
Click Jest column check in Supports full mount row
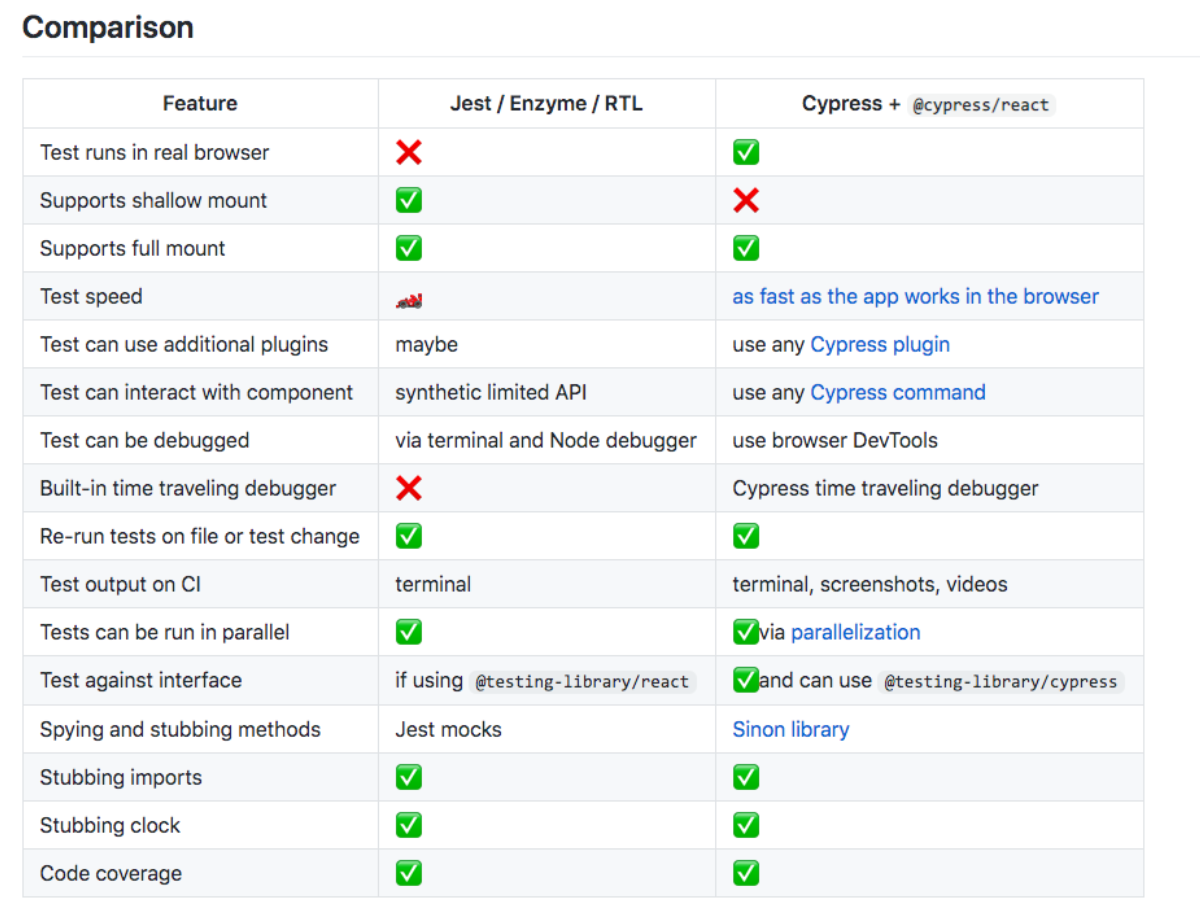tap(408, 248)
